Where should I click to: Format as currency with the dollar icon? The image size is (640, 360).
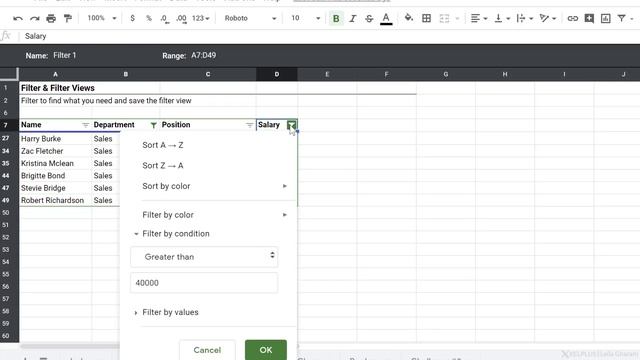(132, 18)
